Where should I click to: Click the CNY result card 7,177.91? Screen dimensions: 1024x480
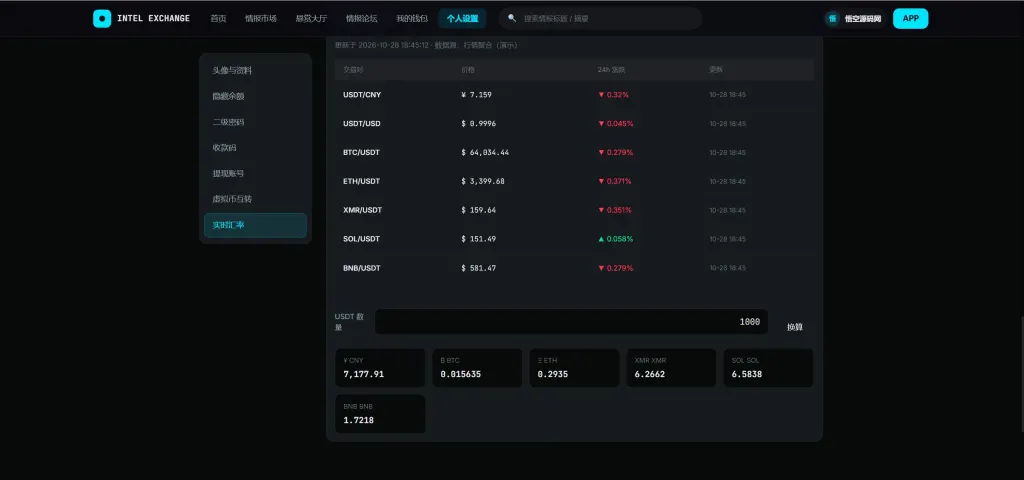pos(380,368)
